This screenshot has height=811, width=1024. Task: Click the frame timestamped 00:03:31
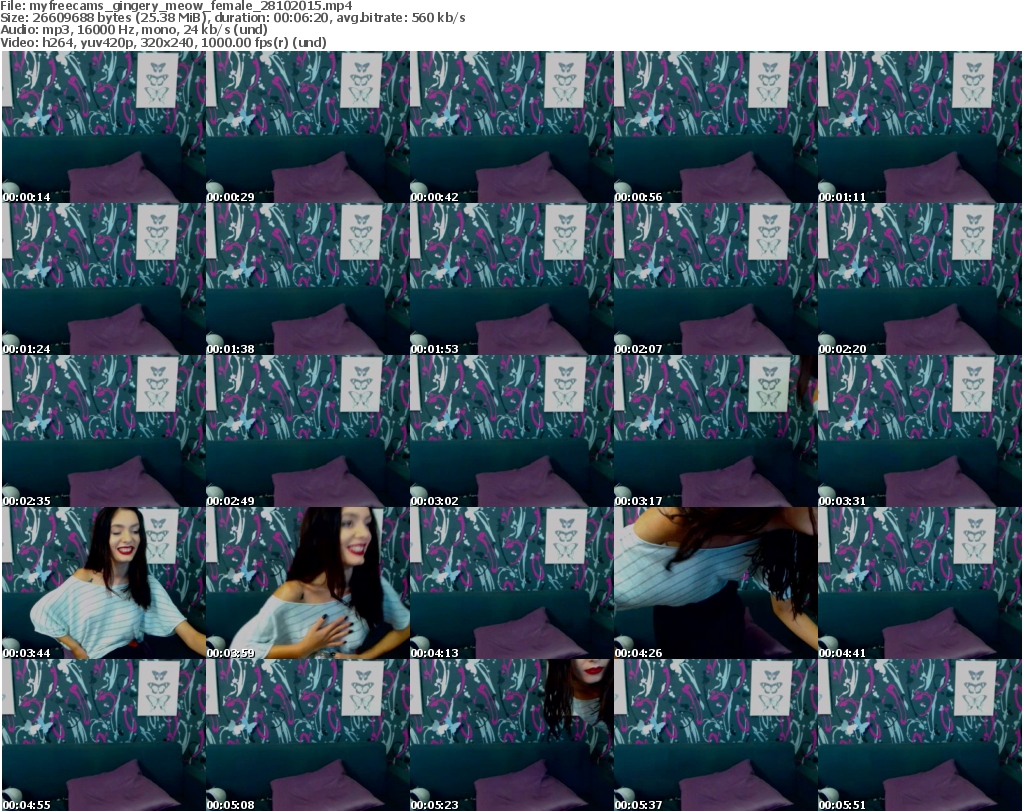(x=920, y=431)
